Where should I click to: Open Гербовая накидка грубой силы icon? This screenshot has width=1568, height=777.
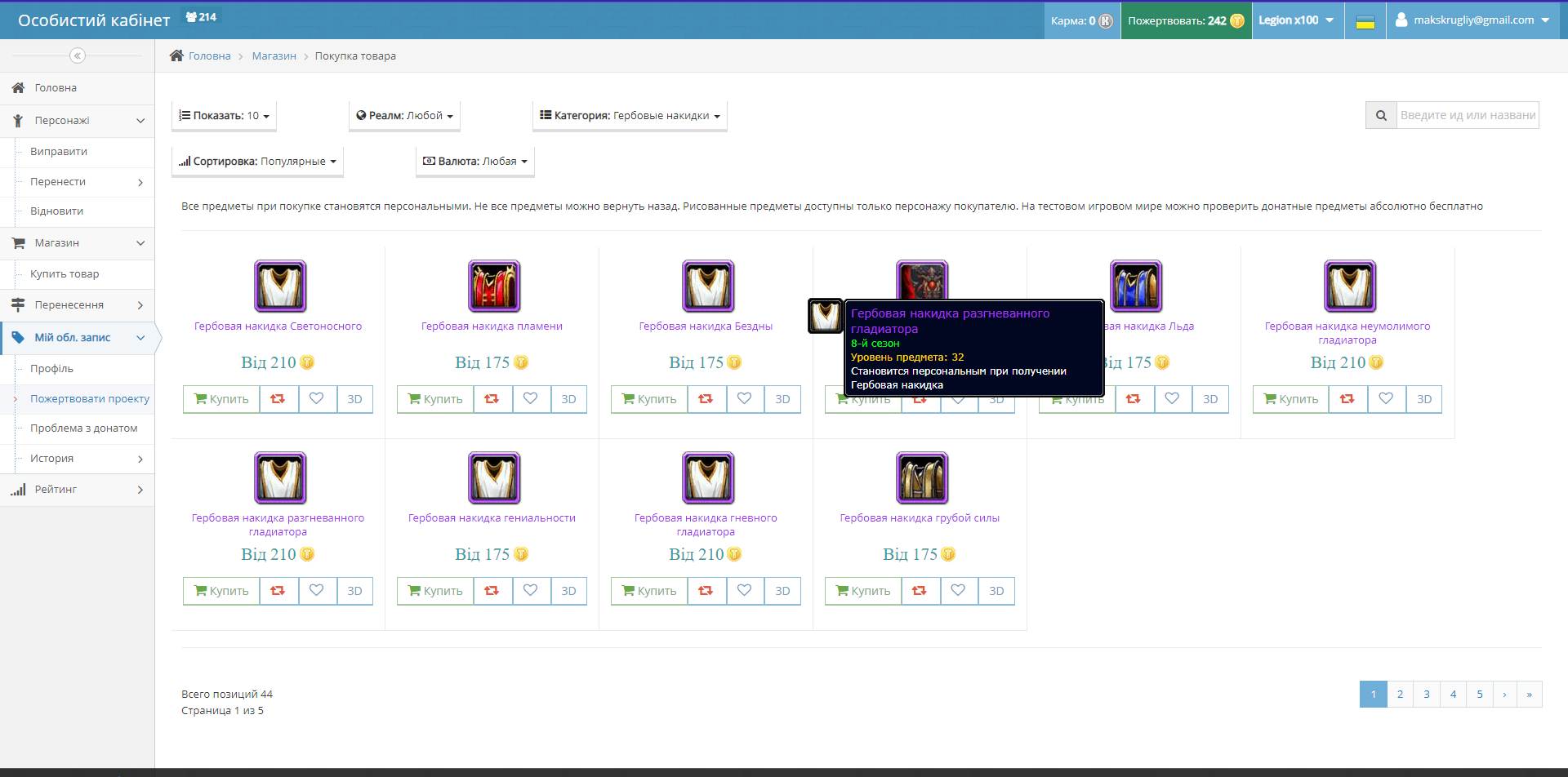(x=922, y=477)
